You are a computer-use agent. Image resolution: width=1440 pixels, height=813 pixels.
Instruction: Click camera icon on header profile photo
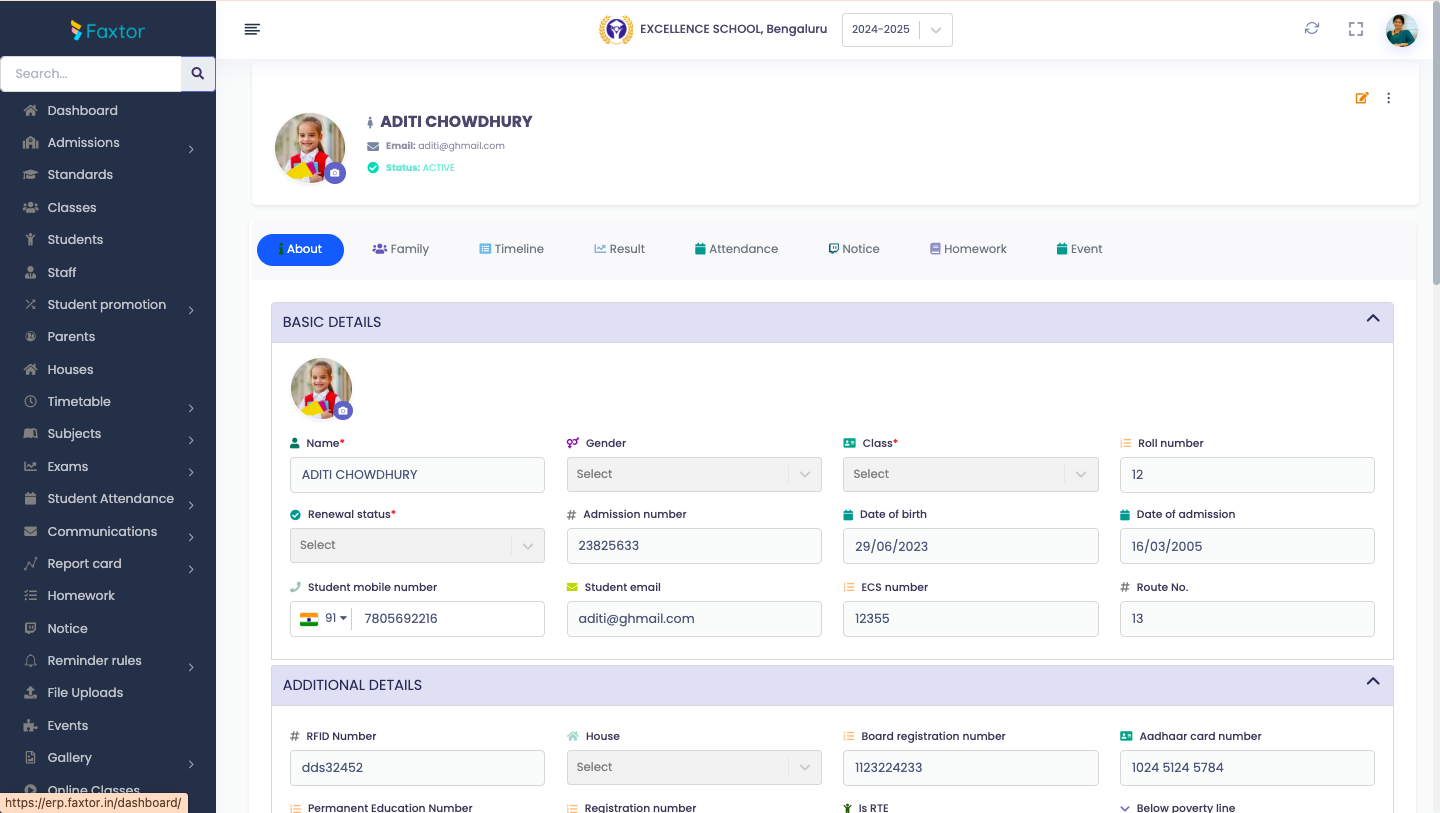[335, 173]
